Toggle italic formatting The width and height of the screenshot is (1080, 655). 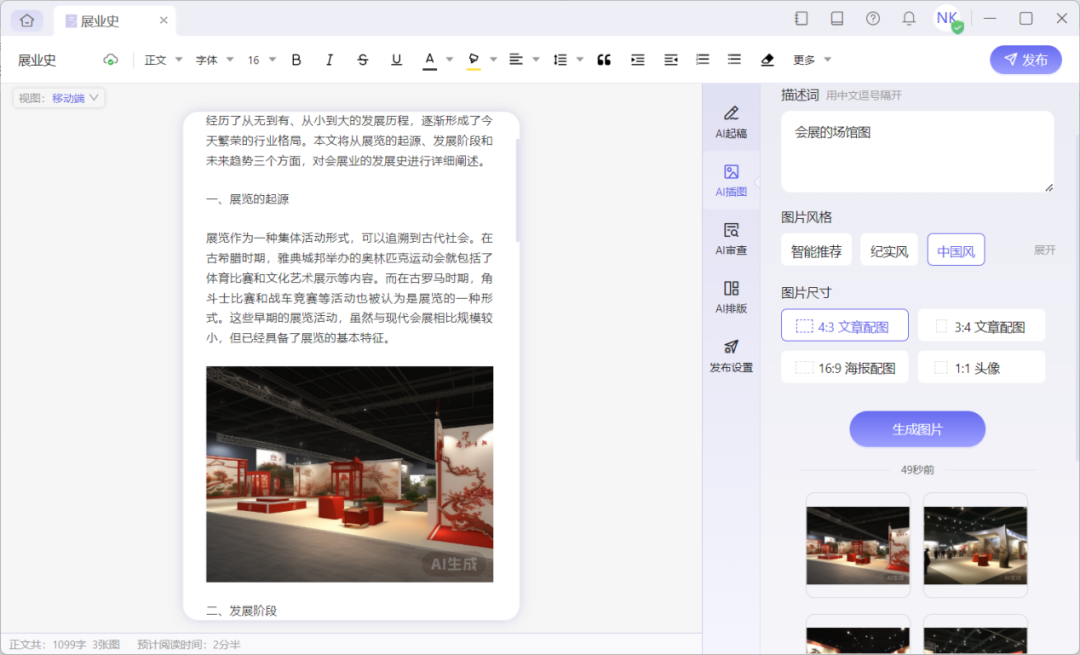[x=329, y=60]
